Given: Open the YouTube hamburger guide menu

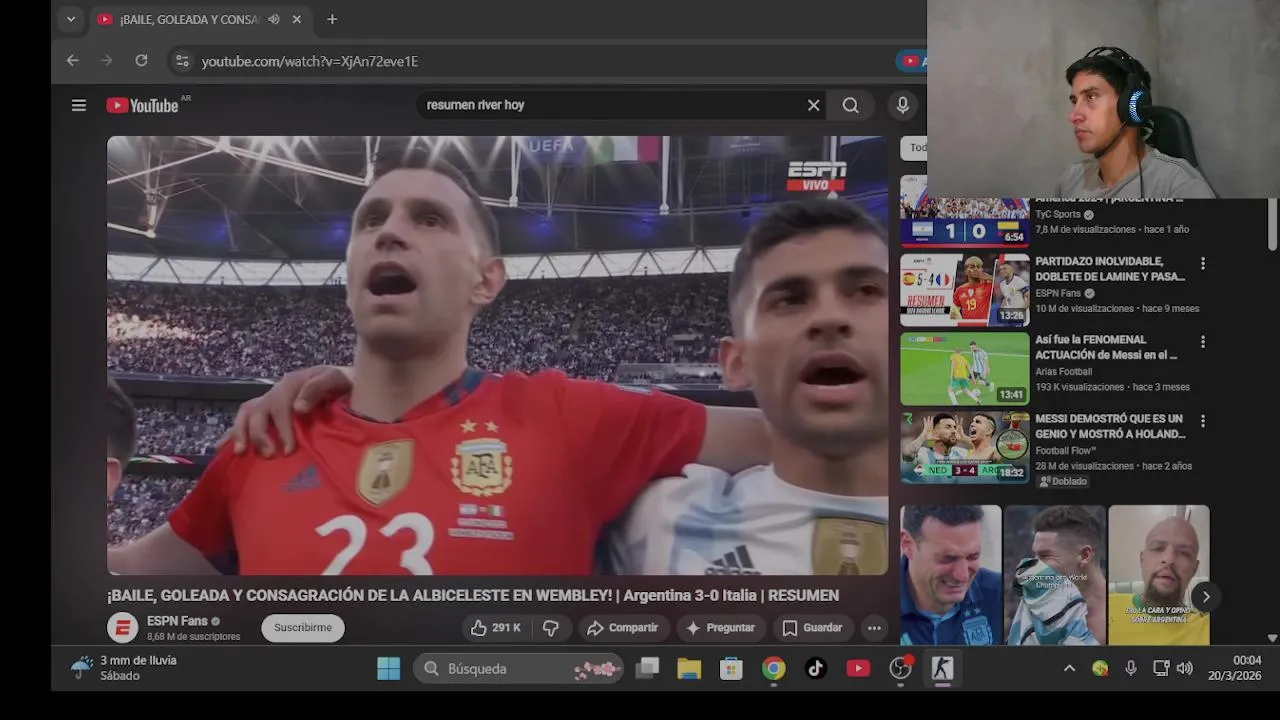Looking at the screenshot, I should 79,105.
